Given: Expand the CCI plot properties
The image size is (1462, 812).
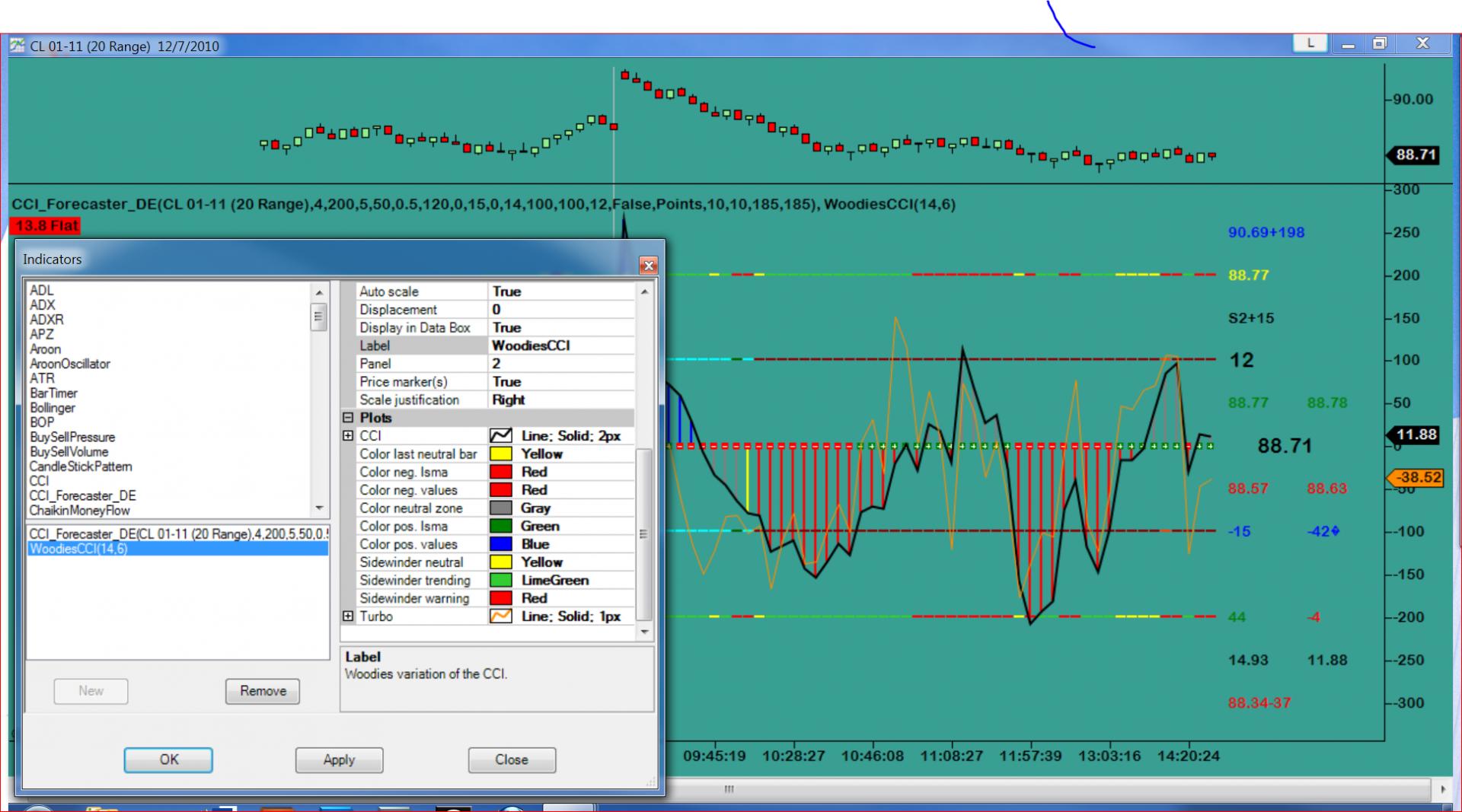Looking at the screenshot, I should tap(348, 436).
